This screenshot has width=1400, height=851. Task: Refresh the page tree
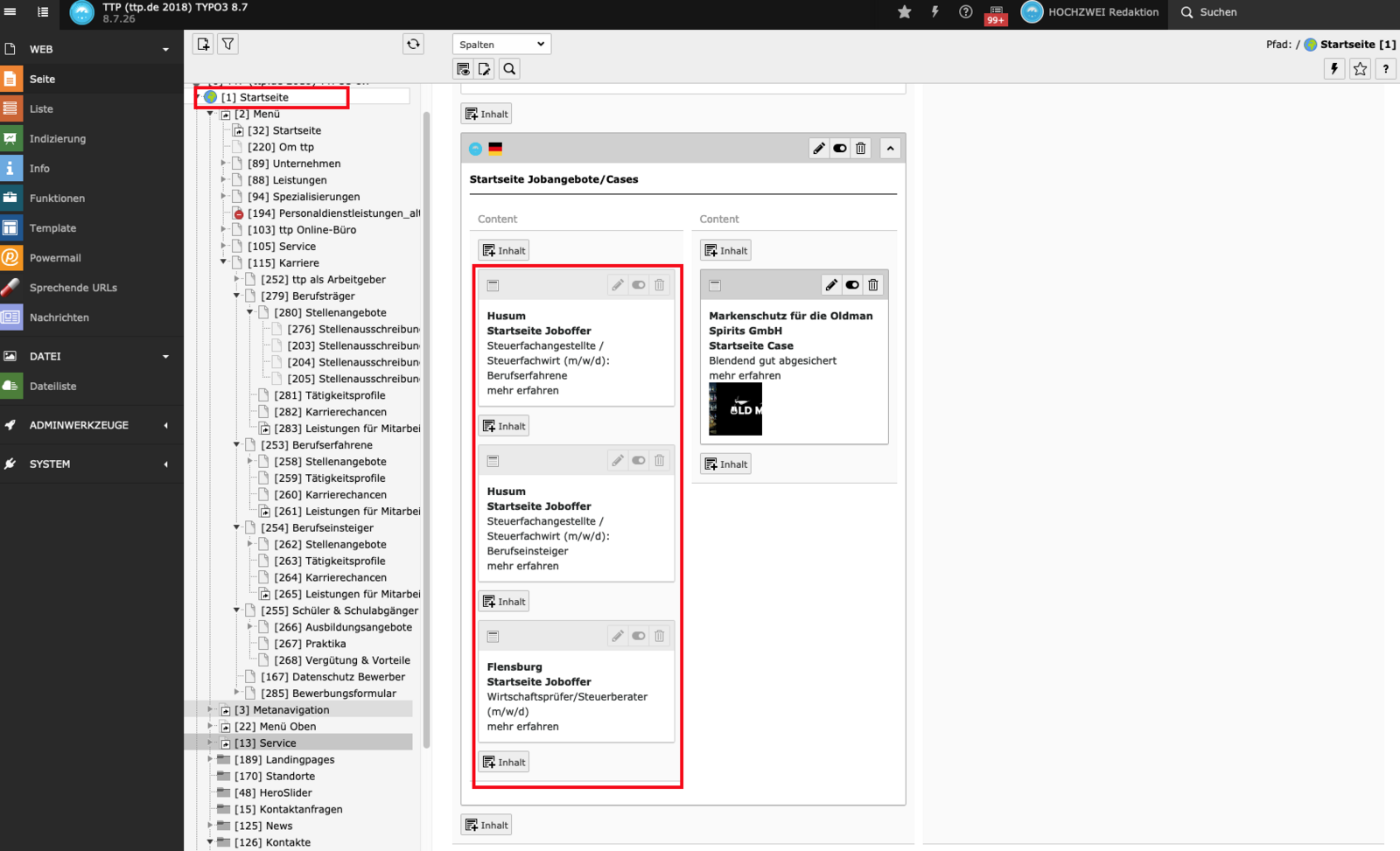413,44
